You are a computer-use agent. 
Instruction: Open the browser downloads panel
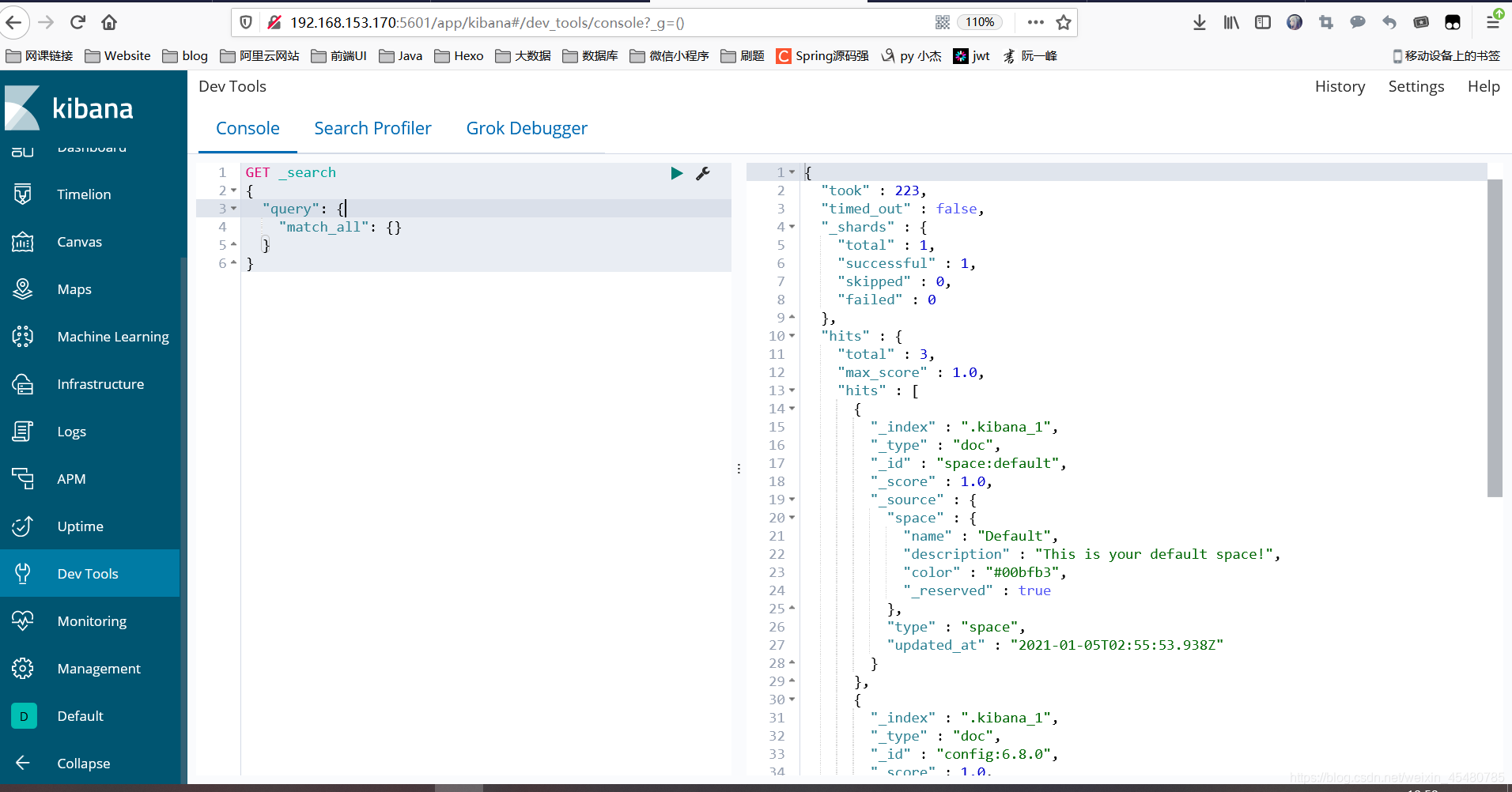point(1200,22)
